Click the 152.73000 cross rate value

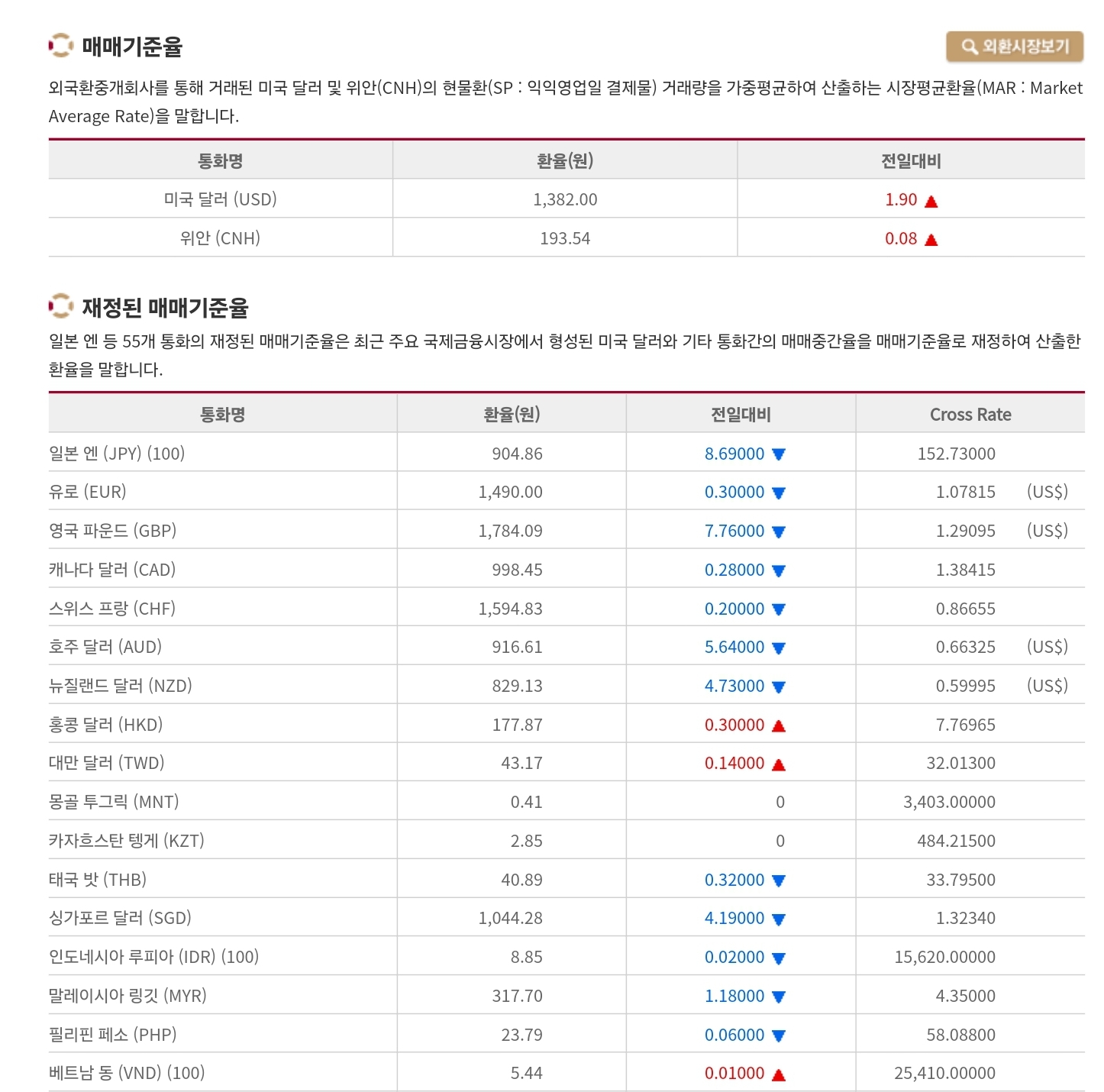coord(956,454)
